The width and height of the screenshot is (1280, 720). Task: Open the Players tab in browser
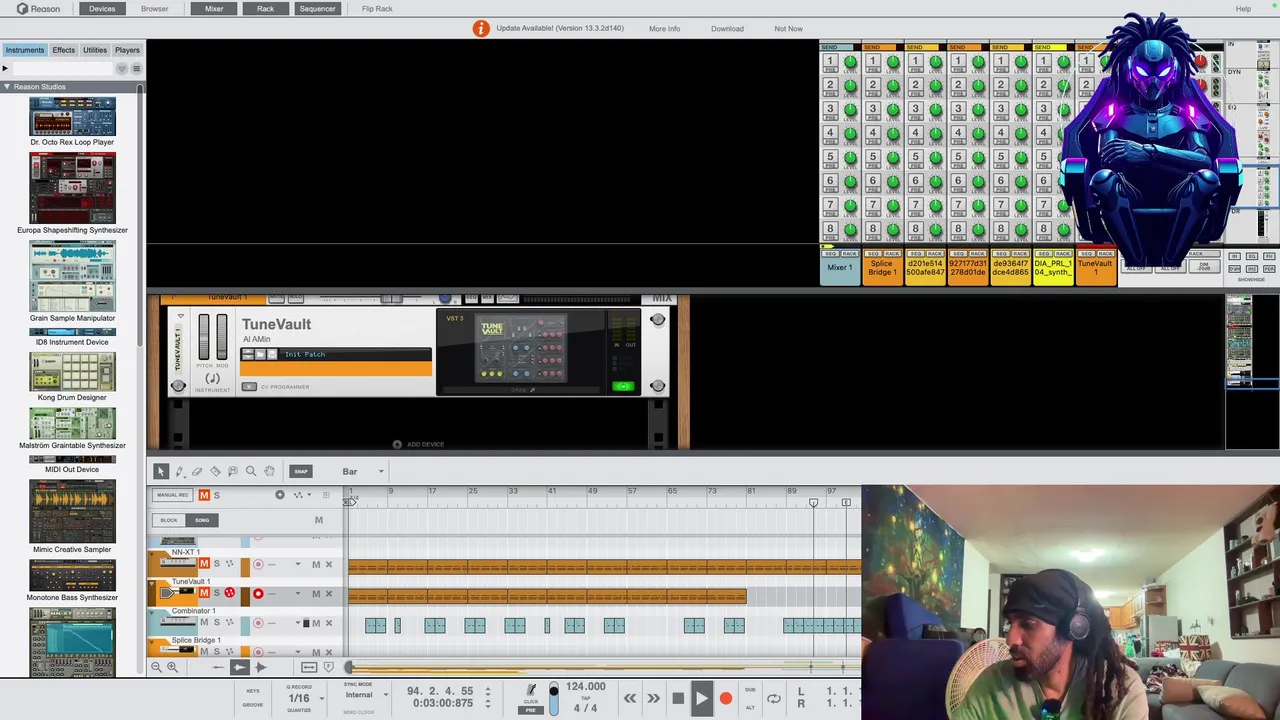[x=127, y=50]
